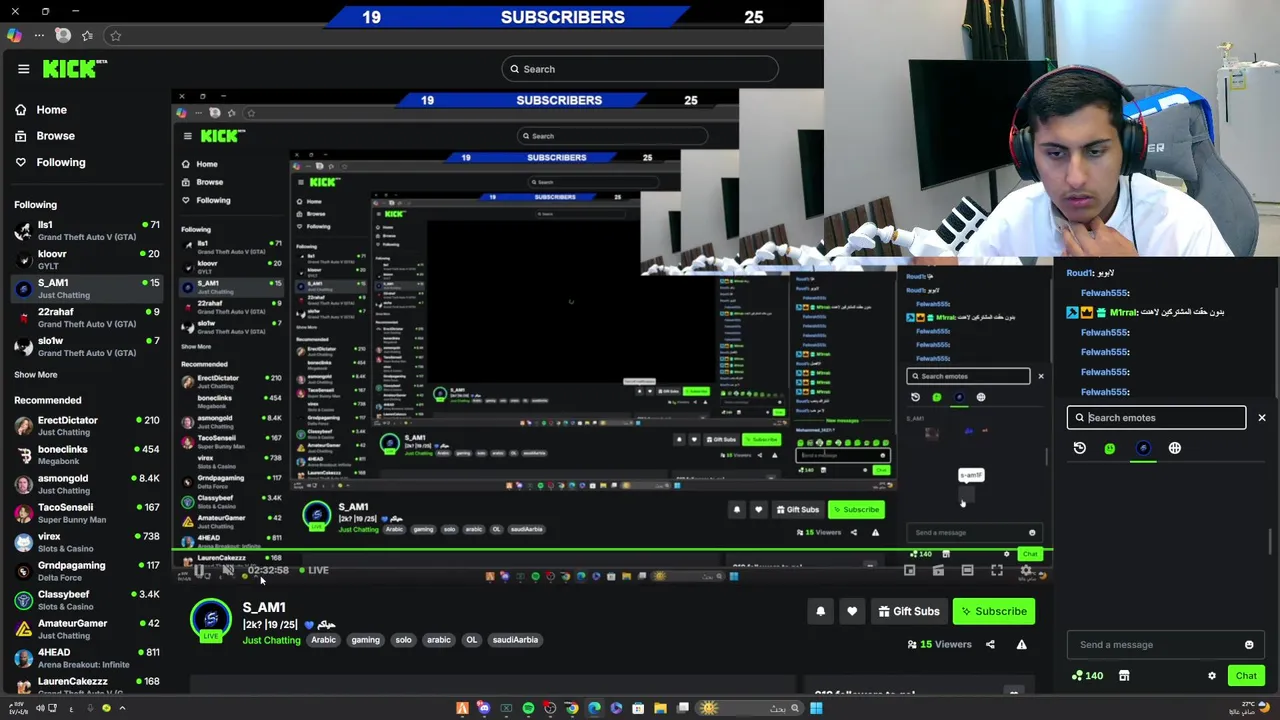Open chat settings gear
Image resolution: width=1280 pixels, height=720 pixels.
[x=1212, y=676]
